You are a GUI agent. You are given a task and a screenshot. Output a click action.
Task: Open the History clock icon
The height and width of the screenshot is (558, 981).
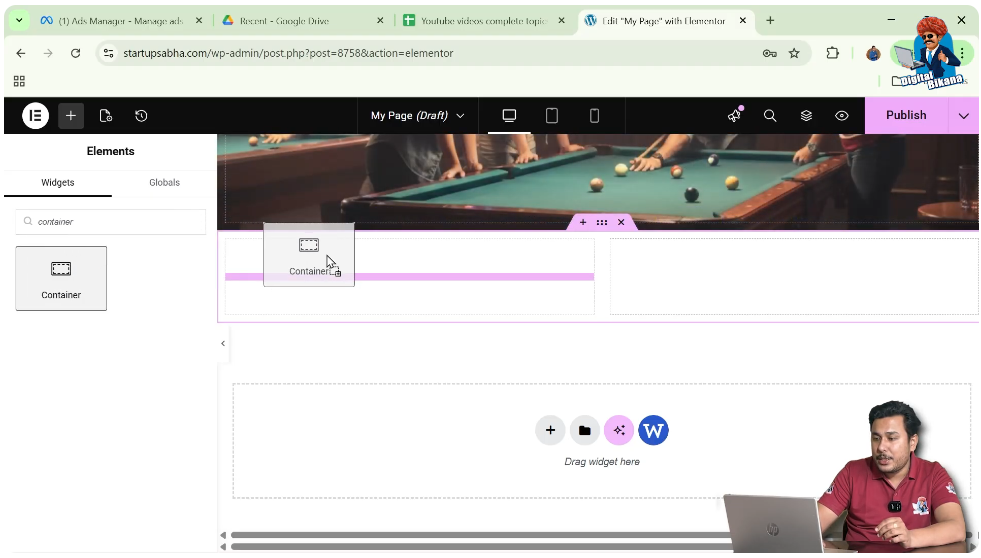(141, 116)
